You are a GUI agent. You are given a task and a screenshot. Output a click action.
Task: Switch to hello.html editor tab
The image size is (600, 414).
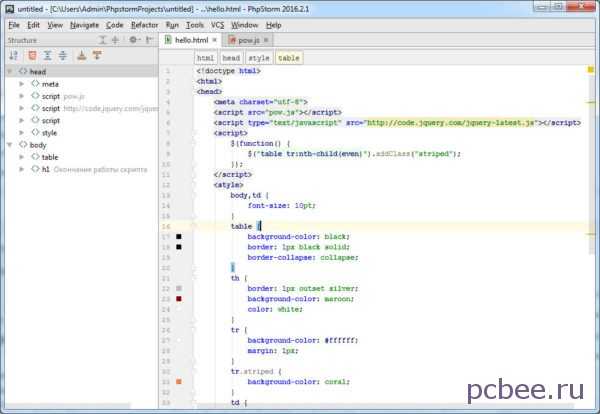(x=191, y=40)
